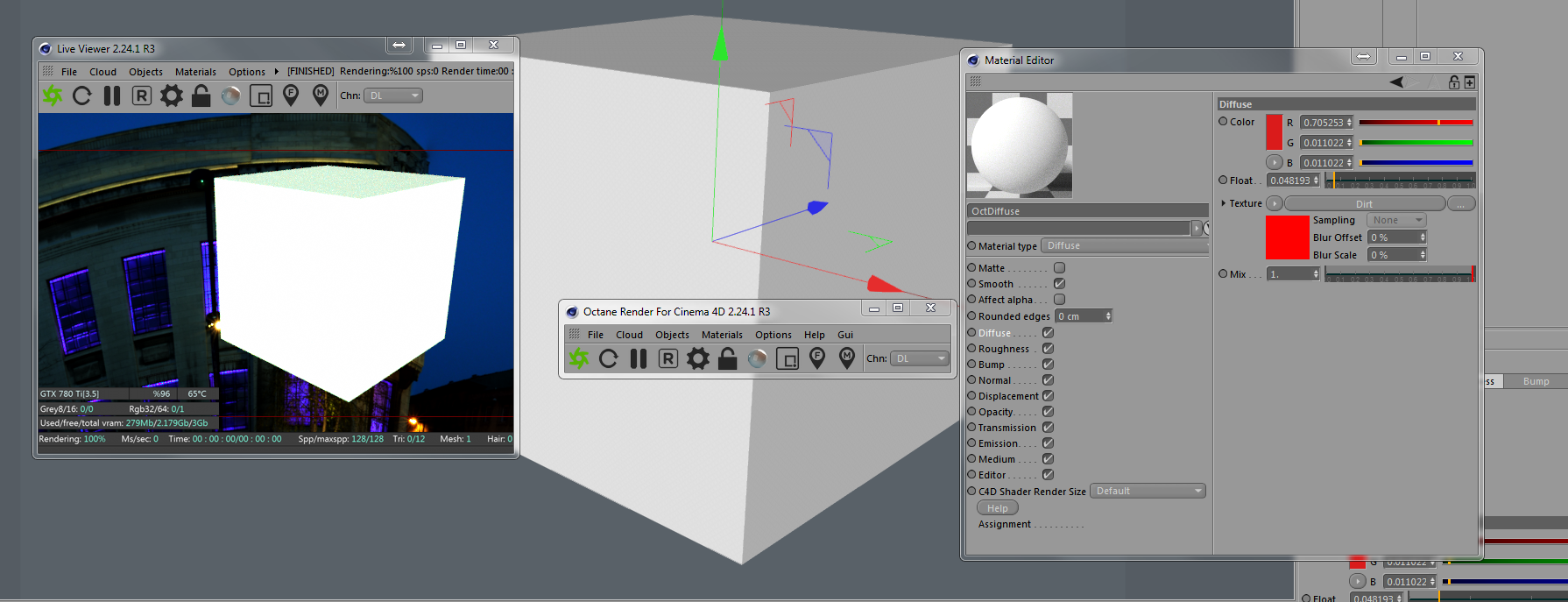Screen dimensions: 1568x602
Task: Click the Live Viewer double-arrow dock button
Action: (x=399, y=45)
